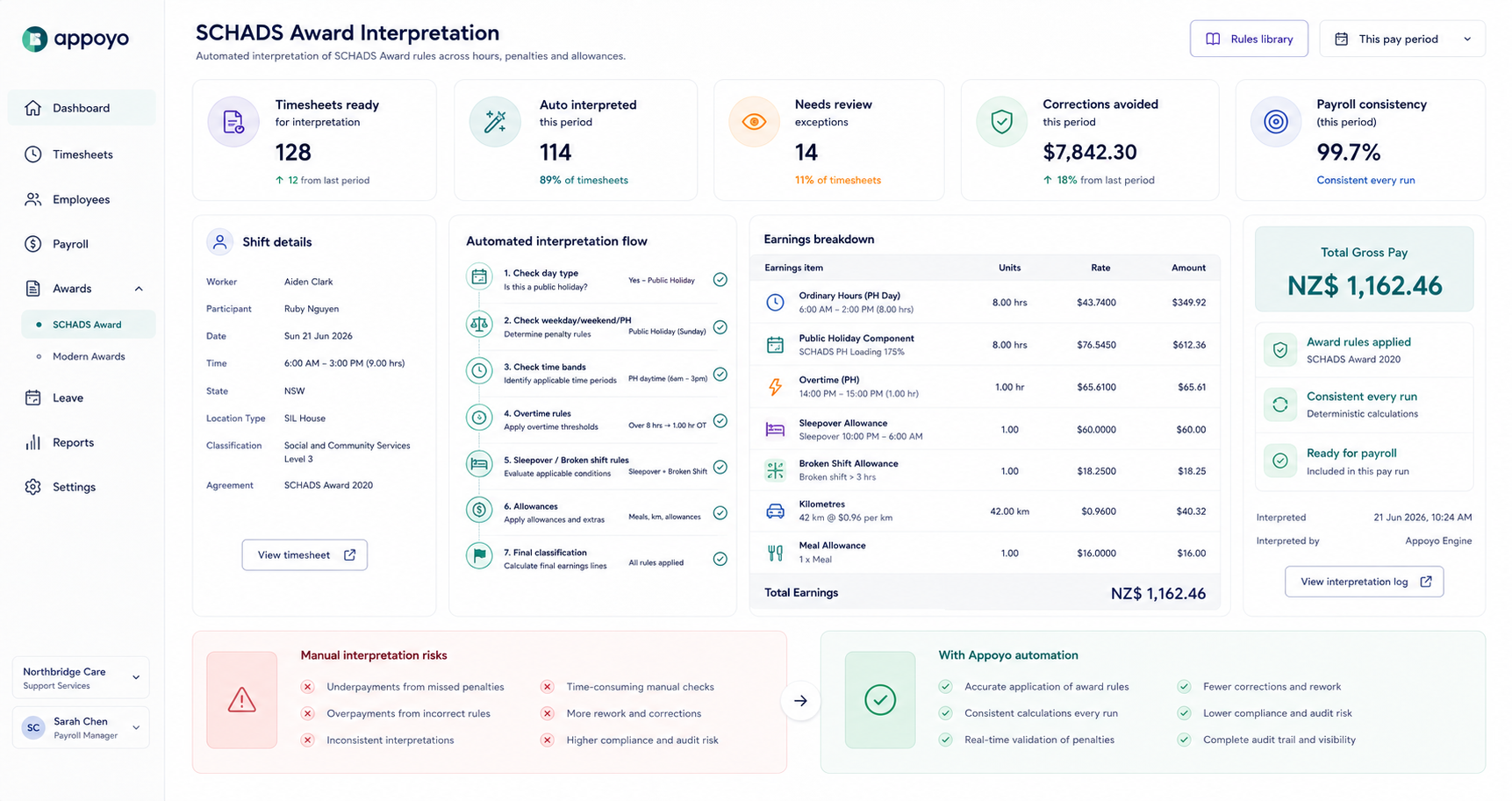Viewport: 1512px width, 801px height.
Task: Click the Payroll dollar icon
Action: pyautogui.click(x=33, y=244)
